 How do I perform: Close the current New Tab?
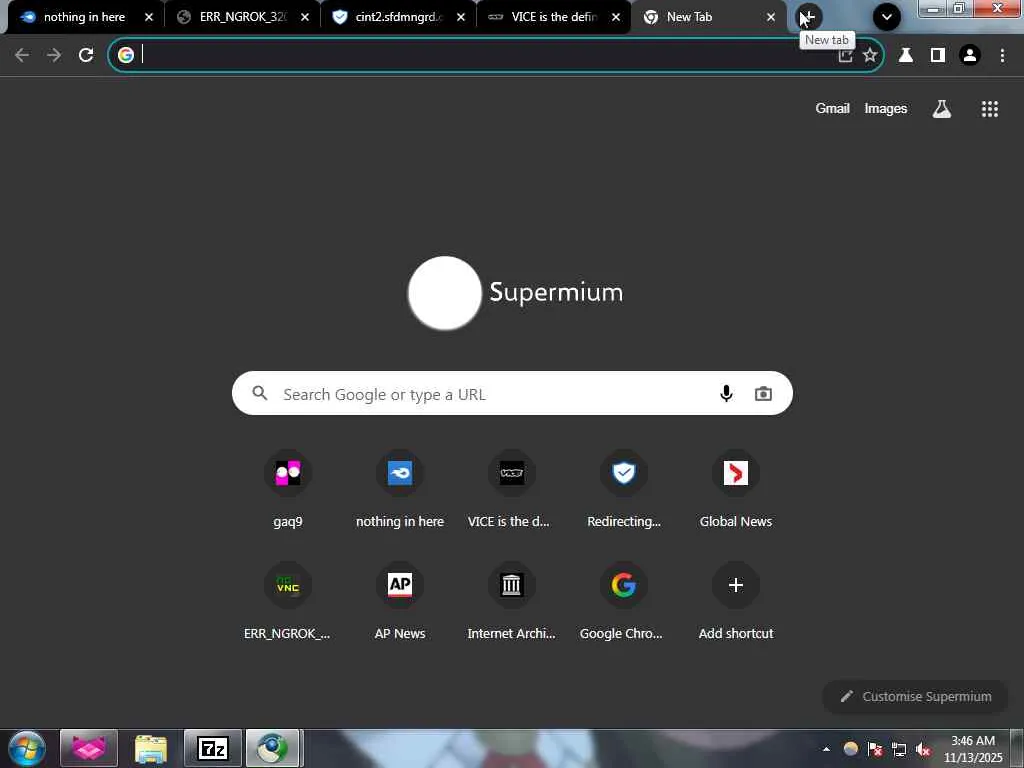click(x=771, y=18)
